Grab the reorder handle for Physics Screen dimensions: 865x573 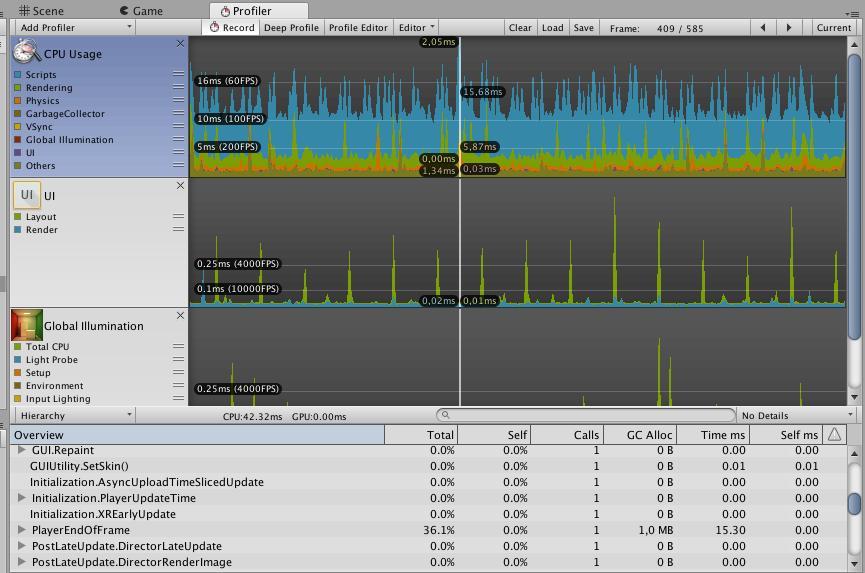pyautogui.click(x=178, y=100)
